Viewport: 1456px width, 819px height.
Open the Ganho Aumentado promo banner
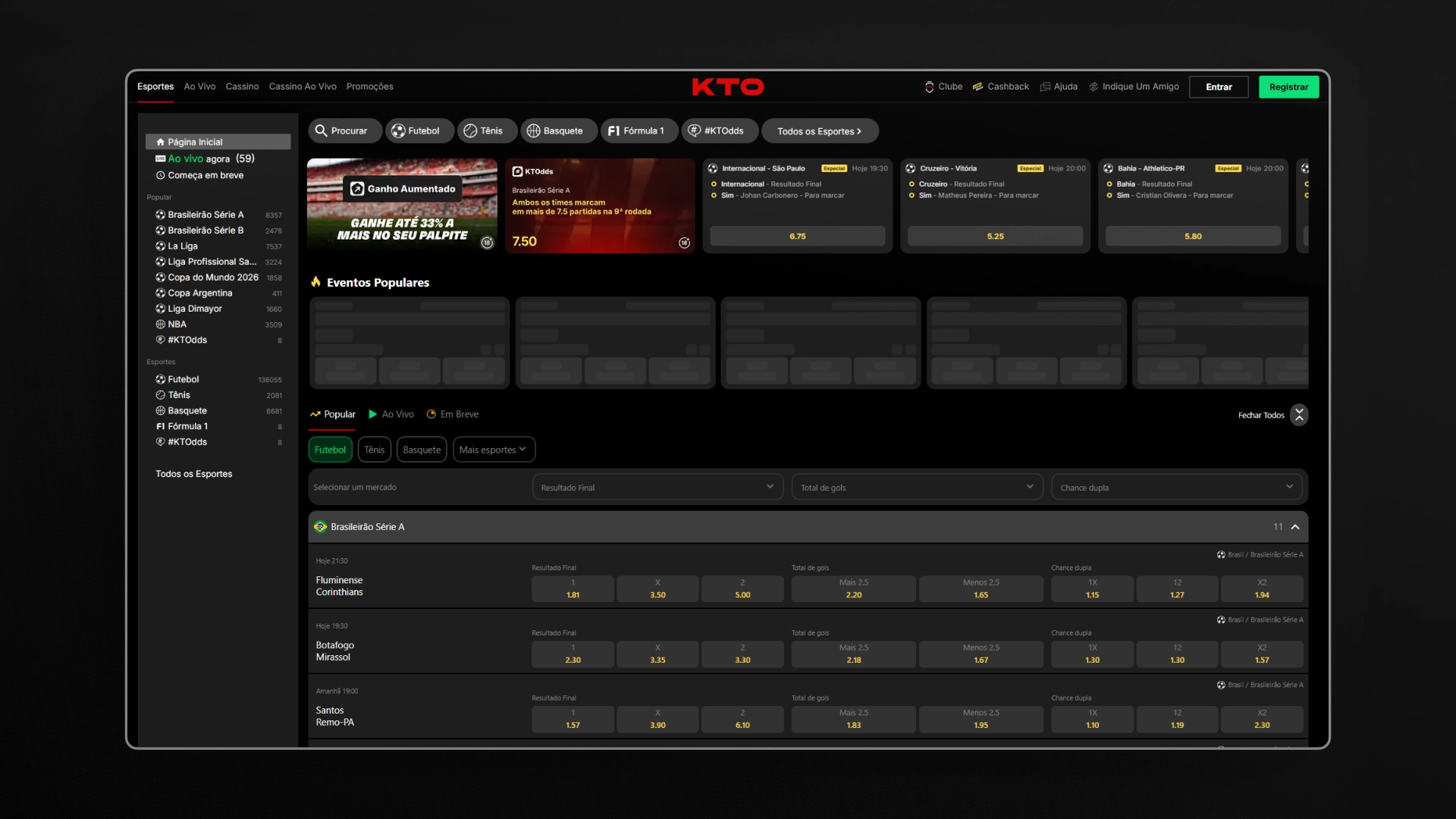[402, 205]
